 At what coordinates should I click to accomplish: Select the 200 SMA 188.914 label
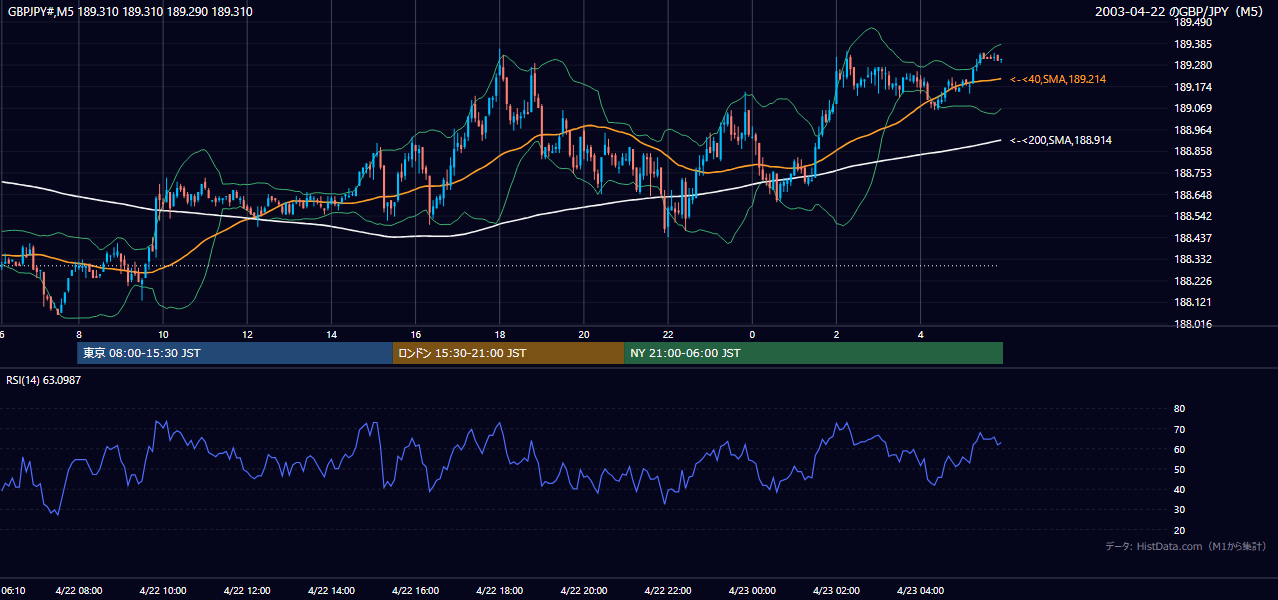[x=1061, y=141]
